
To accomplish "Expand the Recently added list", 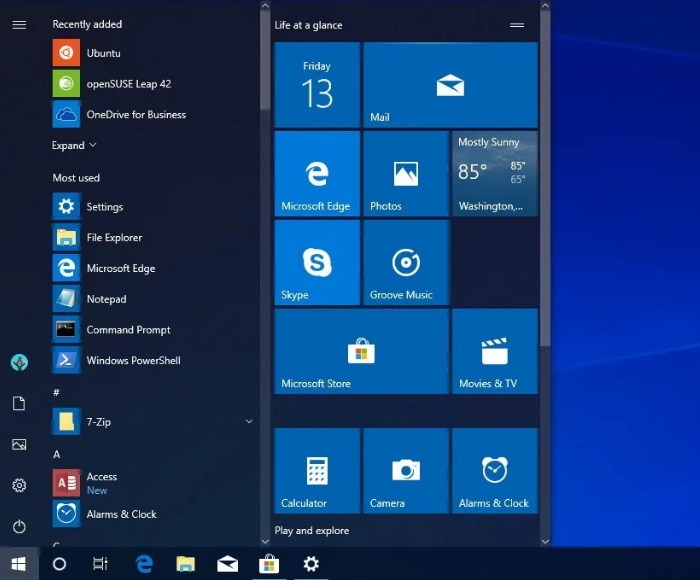I will pos(74,145).
